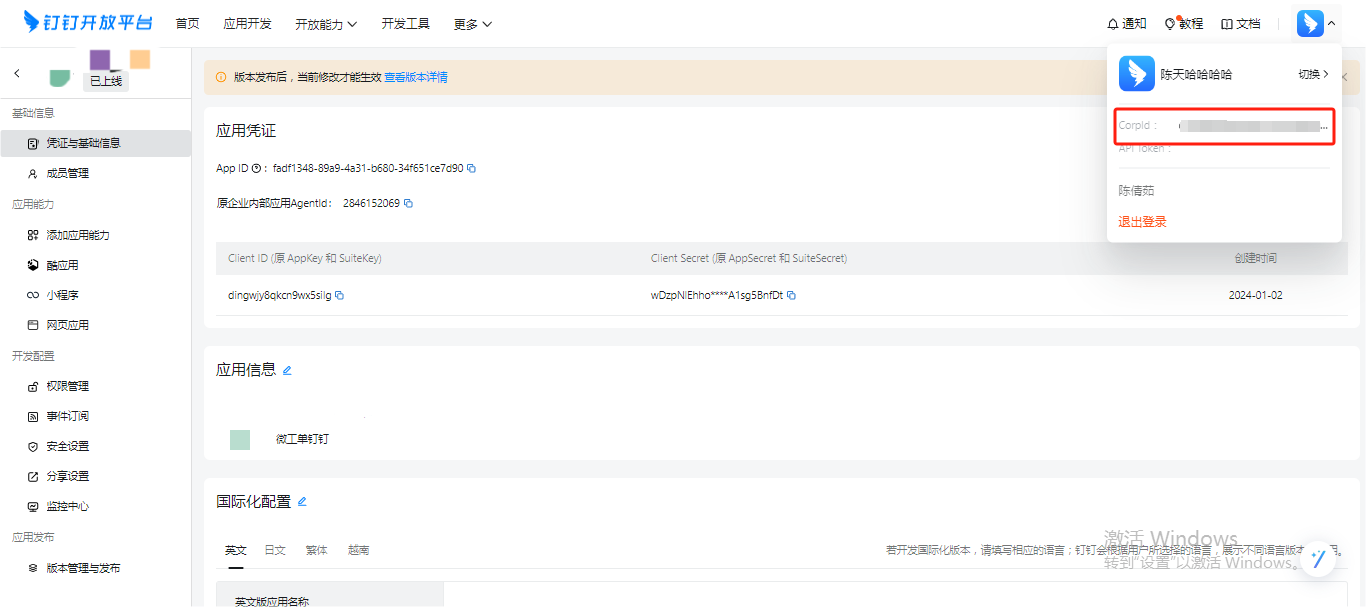This screenshot has width=1366, height=607.
Task: Click the 安全设置 shield icon
Action: click(x=33, y=446)
